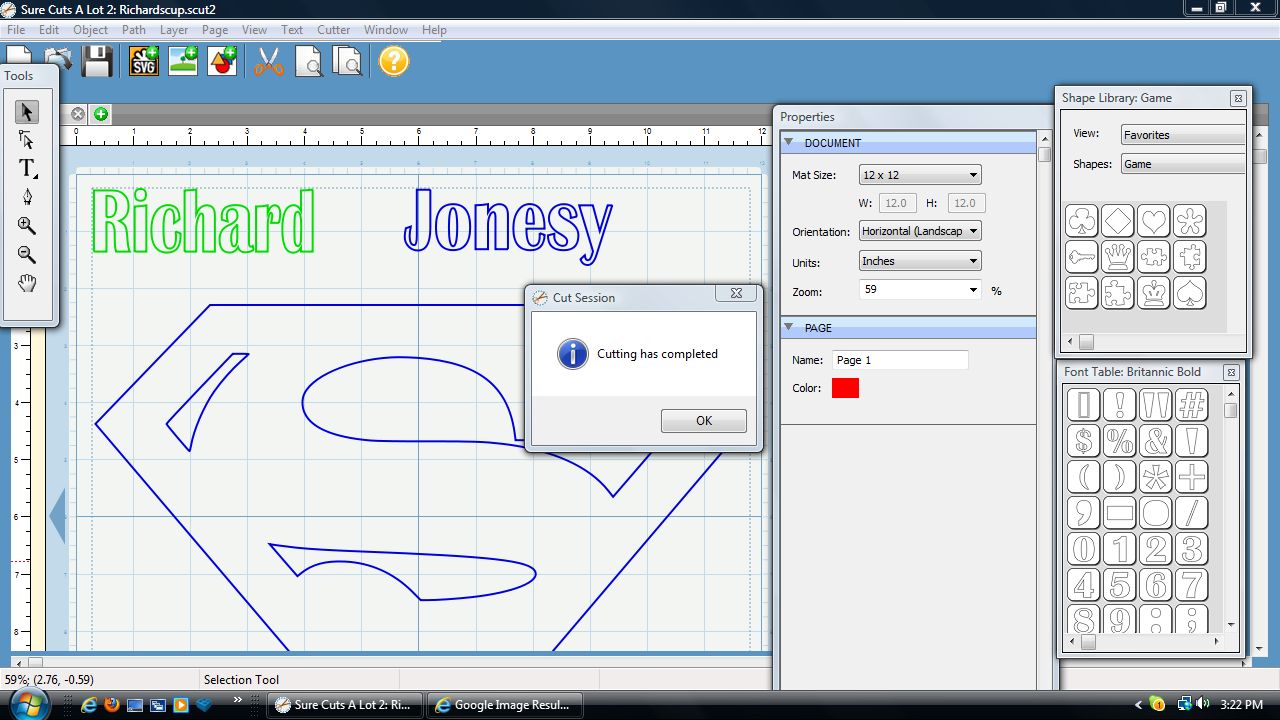The height and width of the screenshot is (720, 1280).
Task: Click the multi-page Preview icon
Action: point(347,62)
